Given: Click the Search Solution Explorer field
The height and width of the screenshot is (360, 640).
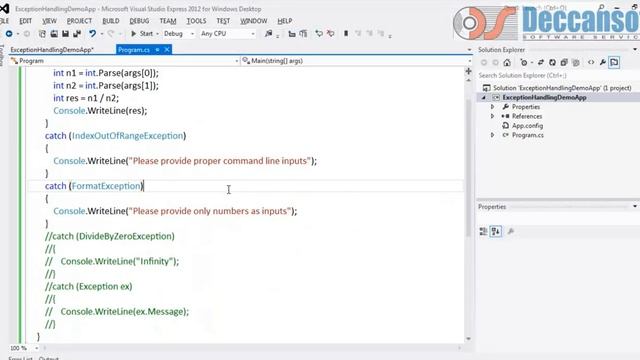Looking at the screenshot, I should (x=558, y=76).
